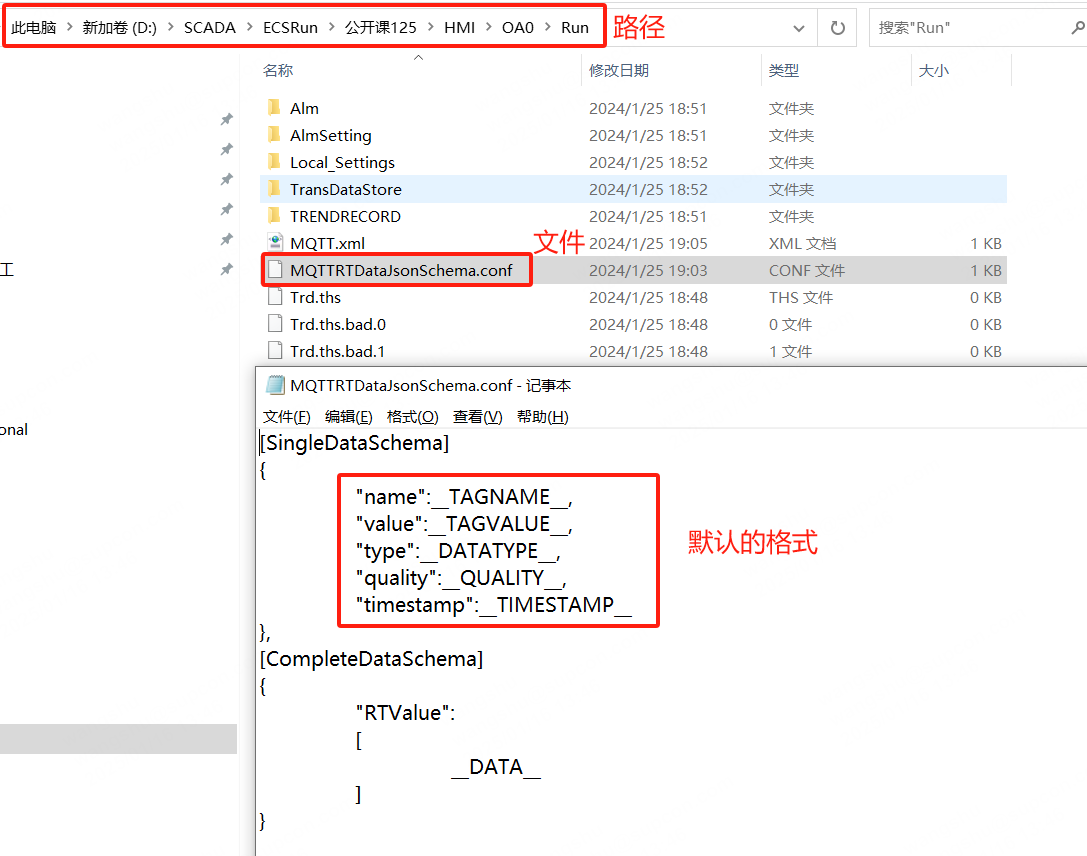Open Notepad 编辑(E) menu

pos(349,417)
